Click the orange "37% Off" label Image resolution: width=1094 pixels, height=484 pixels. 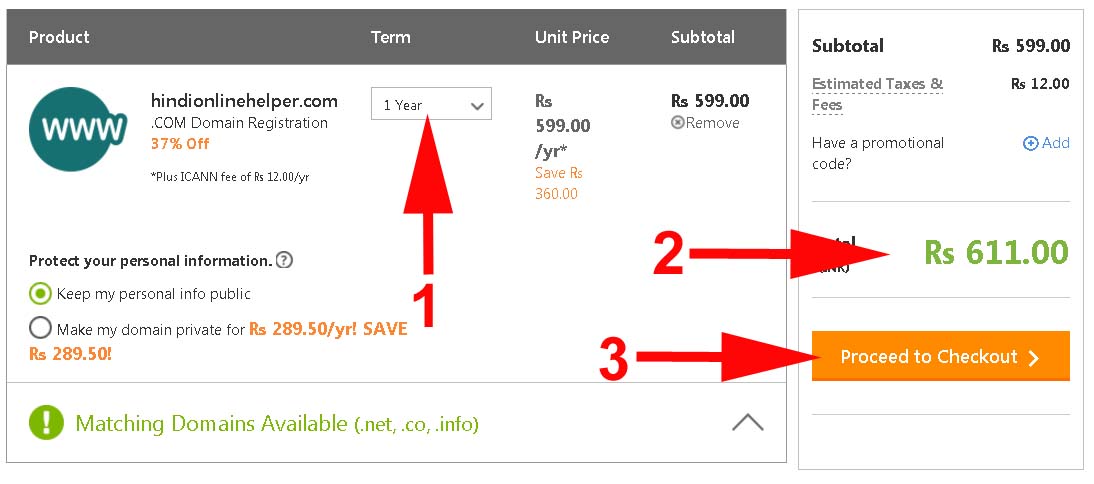(179, 143)
